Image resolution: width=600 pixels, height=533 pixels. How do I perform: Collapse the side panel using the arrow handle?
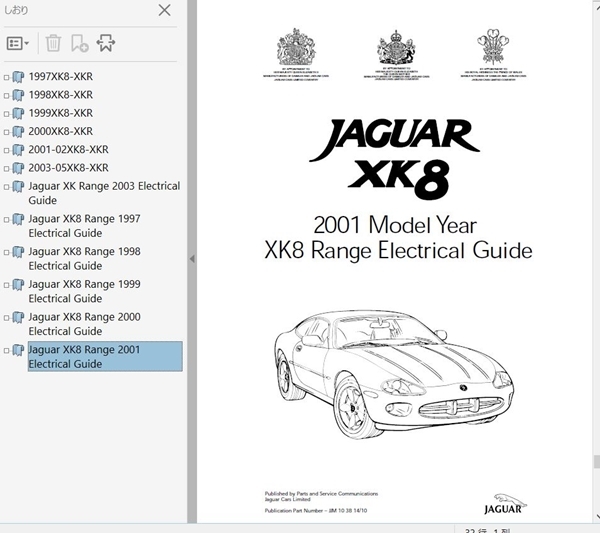(192, 259)
